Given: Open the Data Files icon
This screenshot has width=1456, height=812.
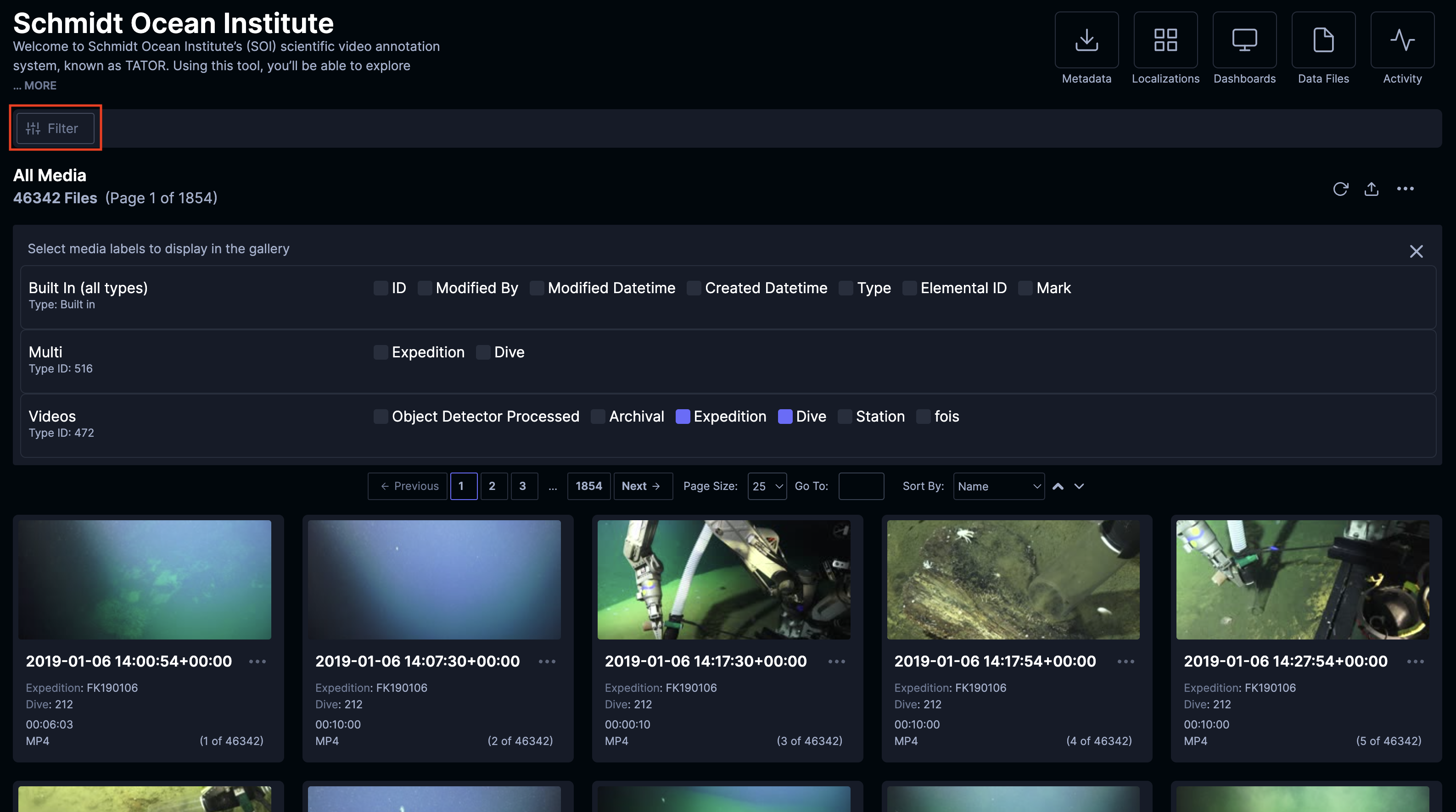Looking at the screenshot, I should pyautogui.click(x=1323, y=40).
